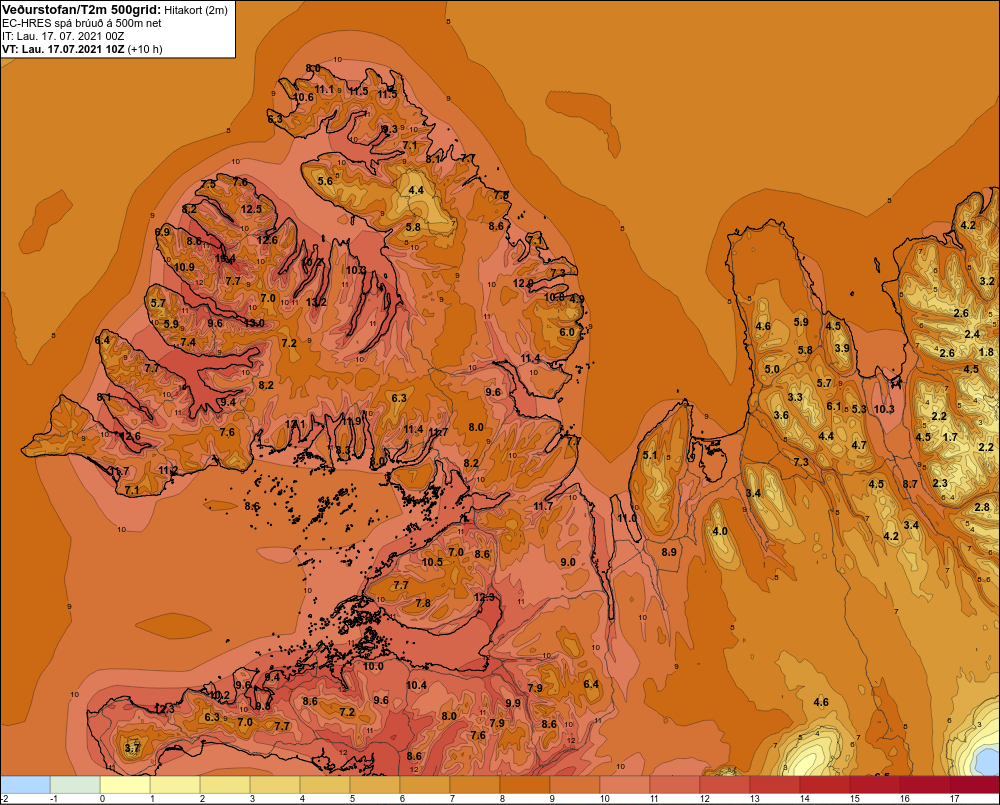Click the 7.5 temperature label
The image size is (1000, 805).
click(x=209, y=184)
